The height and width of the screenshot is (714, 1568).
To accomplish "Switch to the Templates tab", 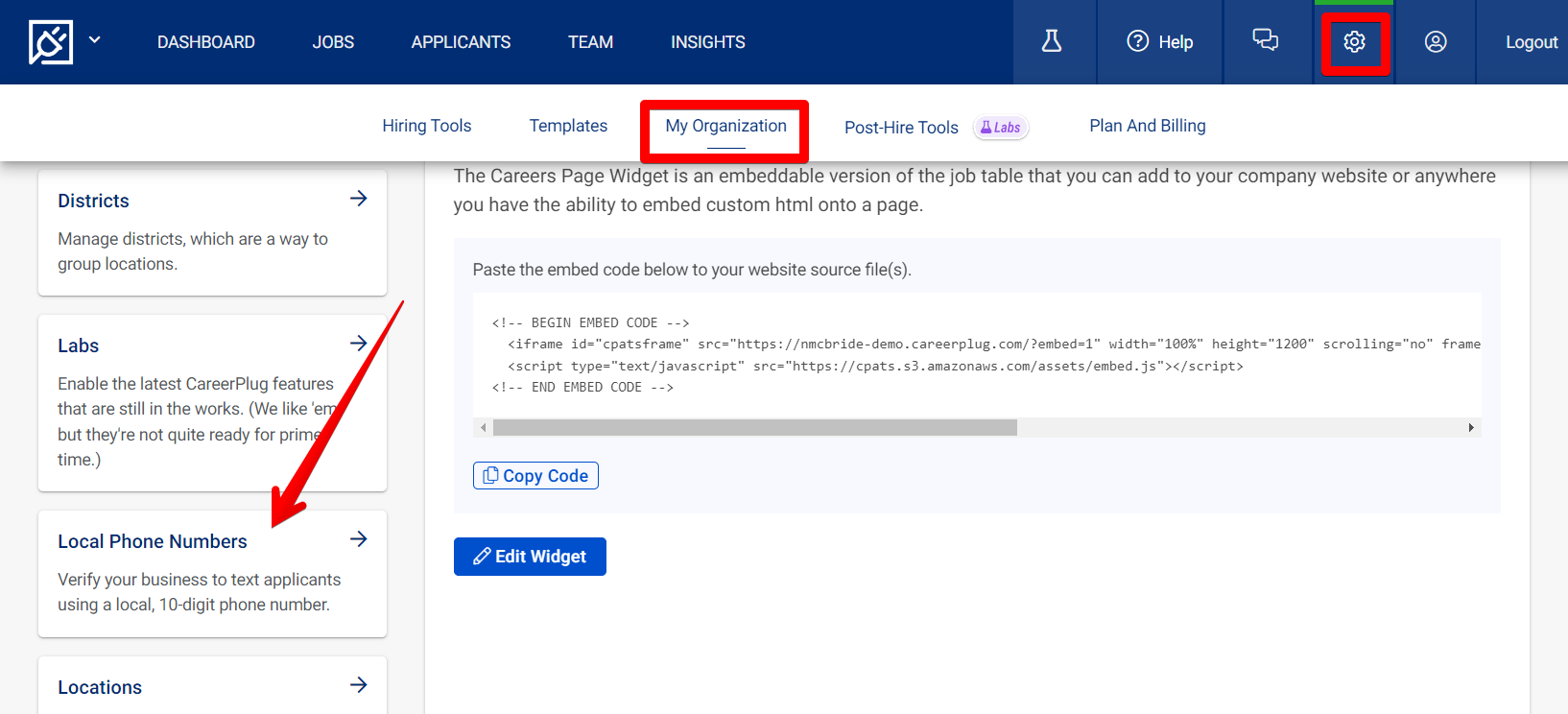I will 568,126.
